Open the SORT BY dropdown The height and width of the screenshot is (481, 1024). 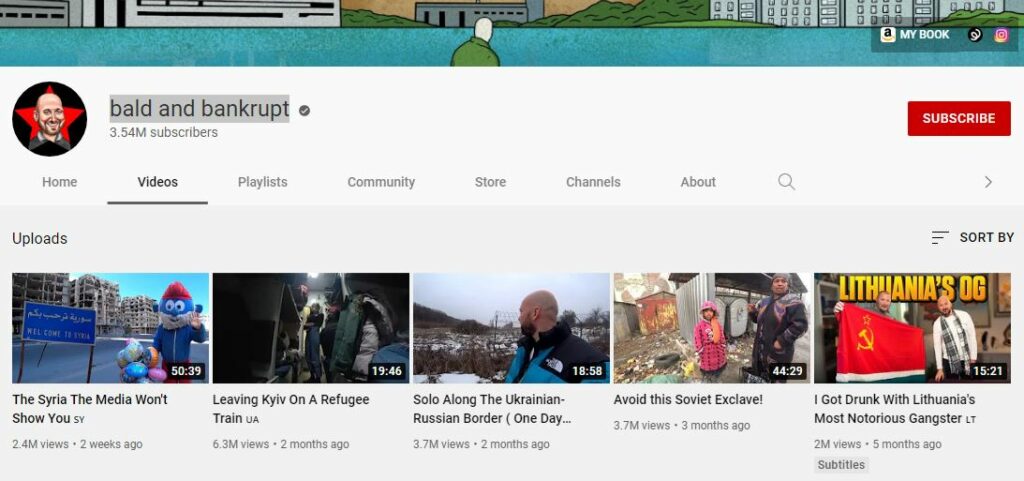pos(972,238)
